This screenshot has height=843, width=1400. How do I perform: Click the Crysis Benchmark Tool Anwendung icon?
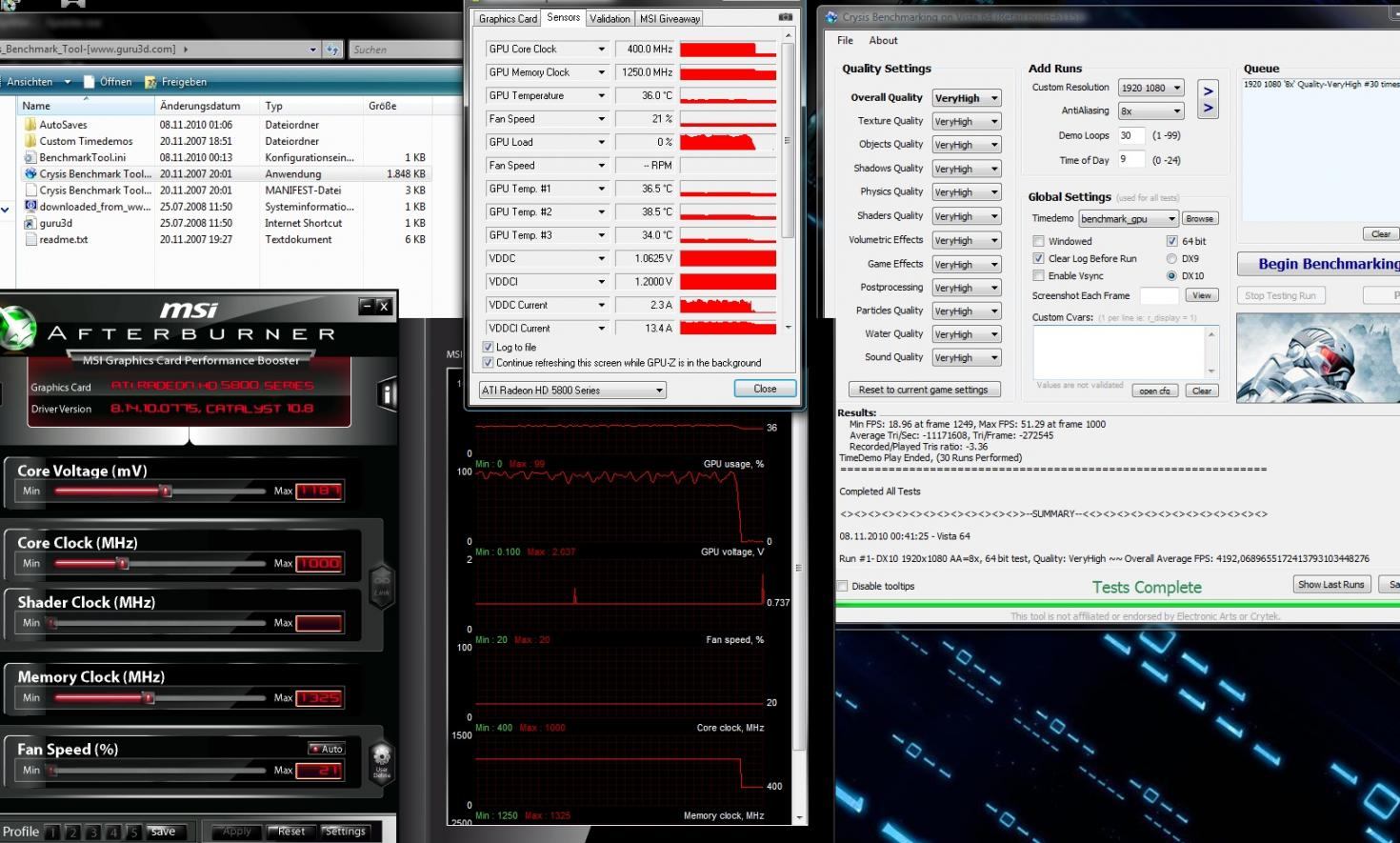tap(30, 173)
